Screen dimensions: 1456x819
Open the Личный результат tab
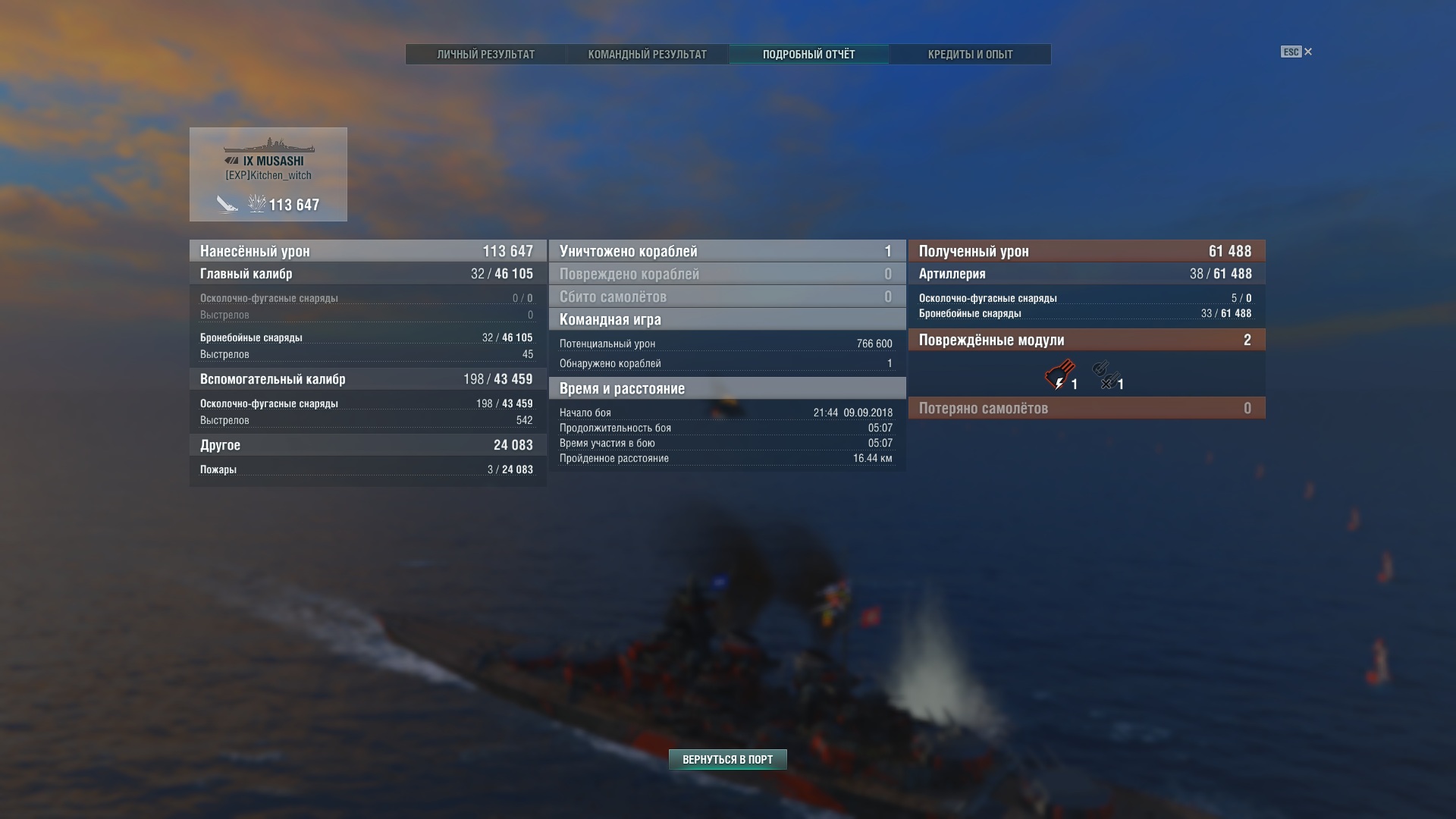(486, 55)
